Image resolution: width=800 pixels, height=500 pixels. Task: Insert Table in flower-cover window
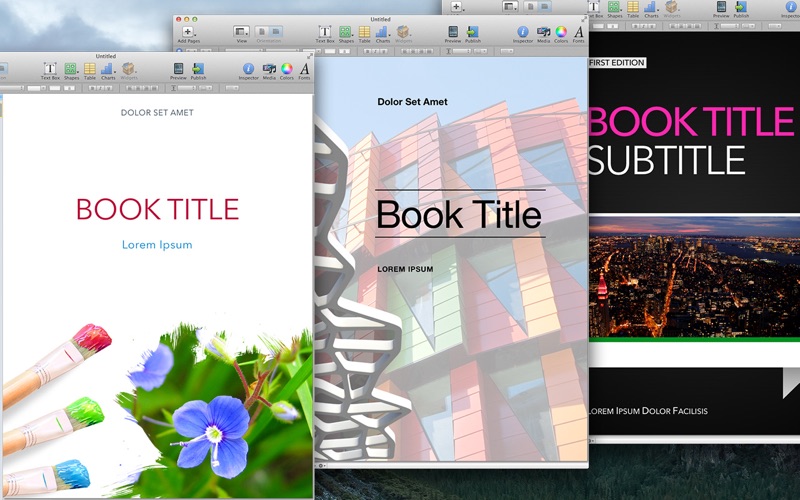click(x=90, y=71)
